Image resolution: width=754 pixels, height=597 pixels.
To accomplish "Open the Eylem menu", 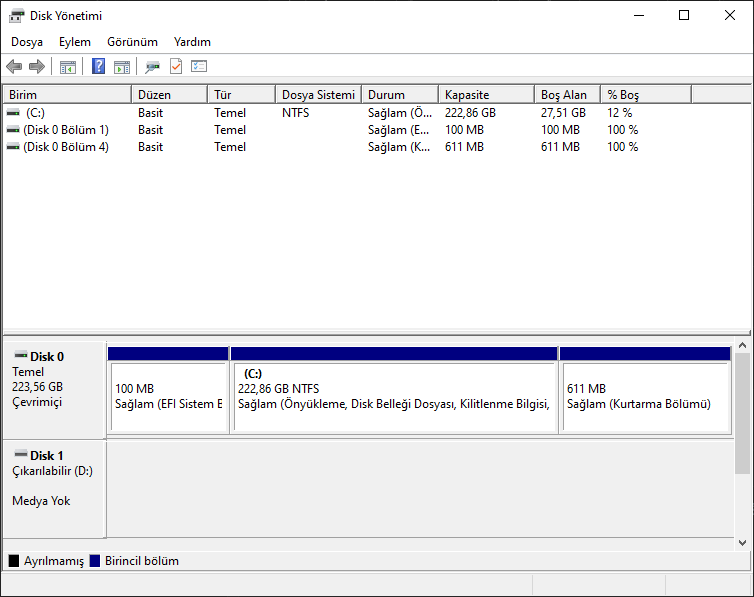I will 75,42.
